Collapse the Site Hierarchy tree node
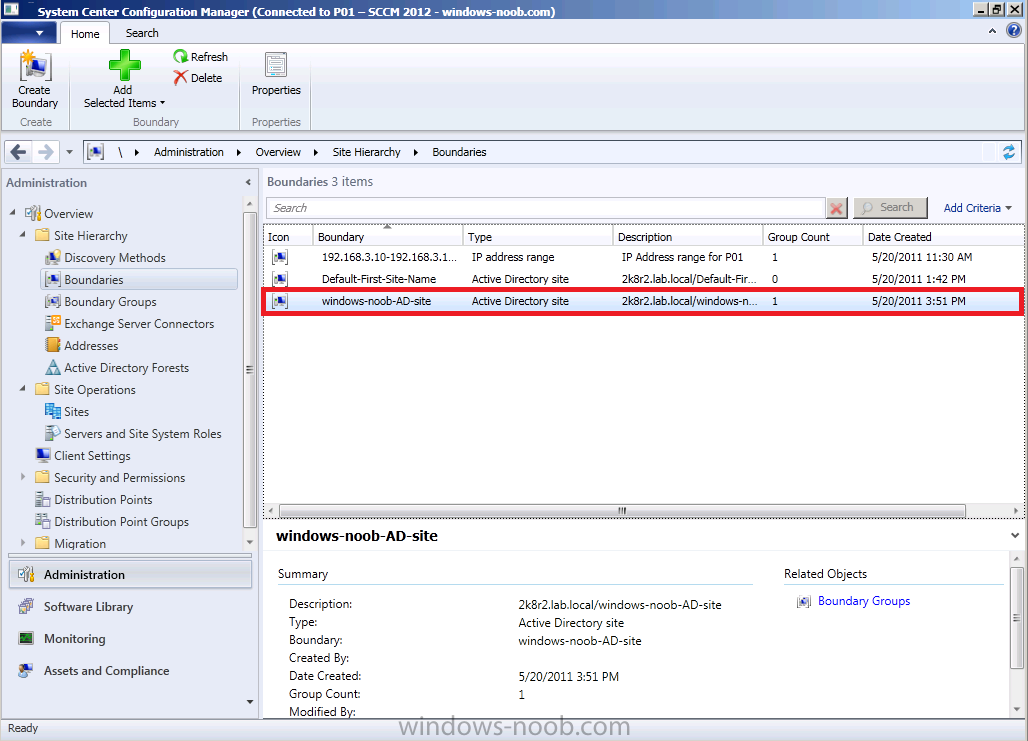1028x741 pixels. pos(23,234)
